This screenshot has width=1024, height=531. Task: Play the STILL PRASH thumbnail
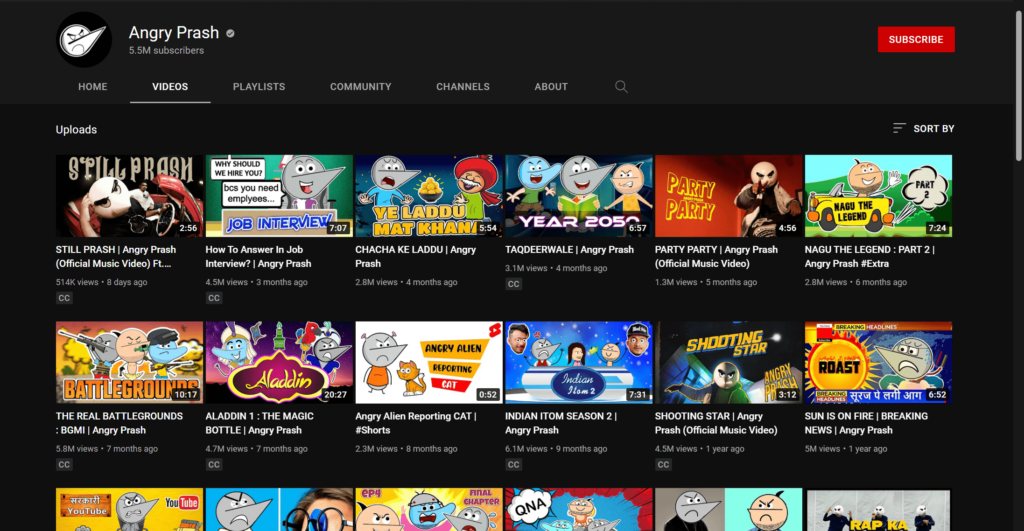(x=129, y=196)
